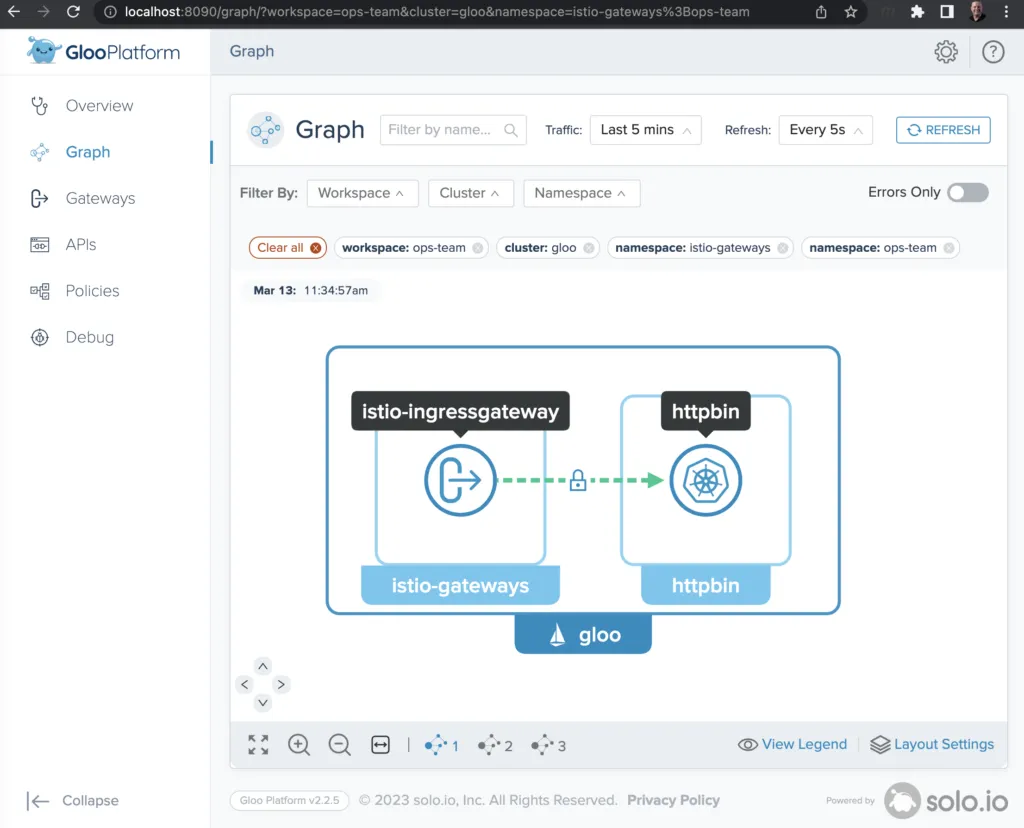Click the httpbin Kubernetes node icon

[705, 480]
